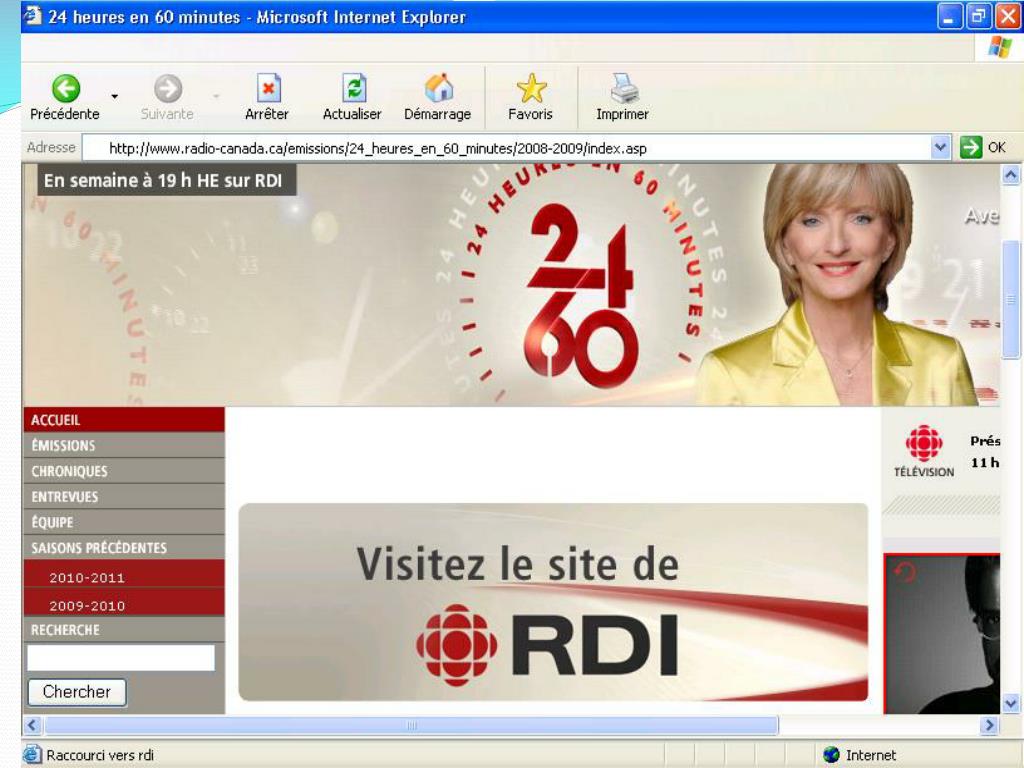
Task: Select the 2010-2011 season link
Action: click(87, 577)
